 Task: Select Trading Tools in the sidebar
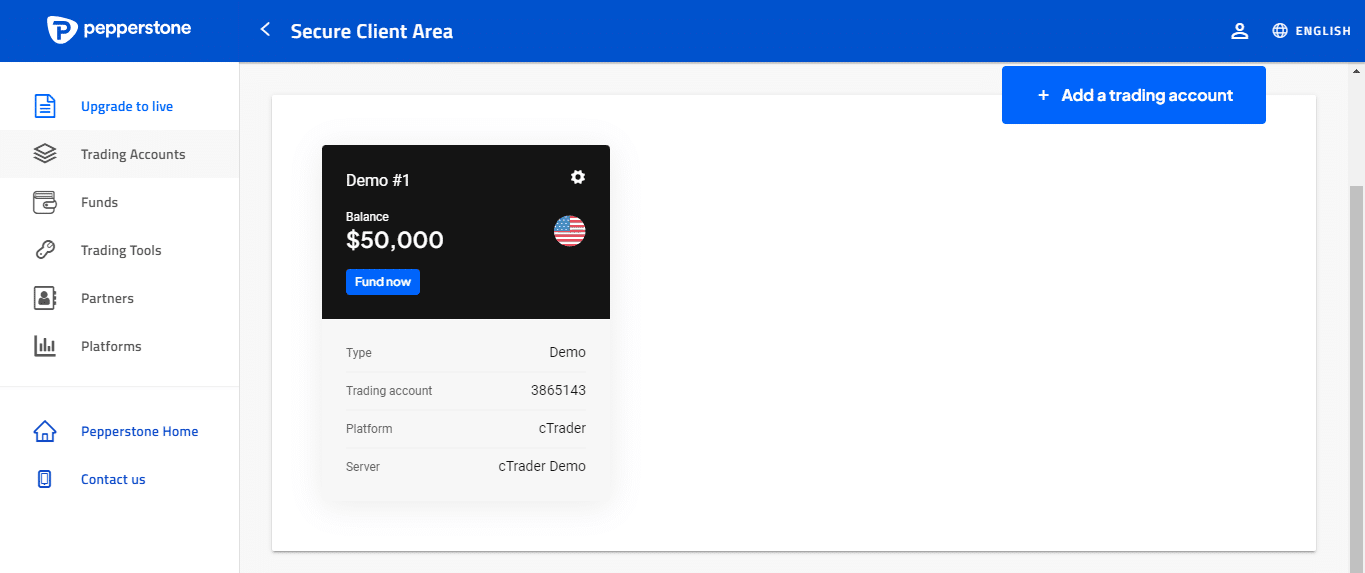click(121, 250)
